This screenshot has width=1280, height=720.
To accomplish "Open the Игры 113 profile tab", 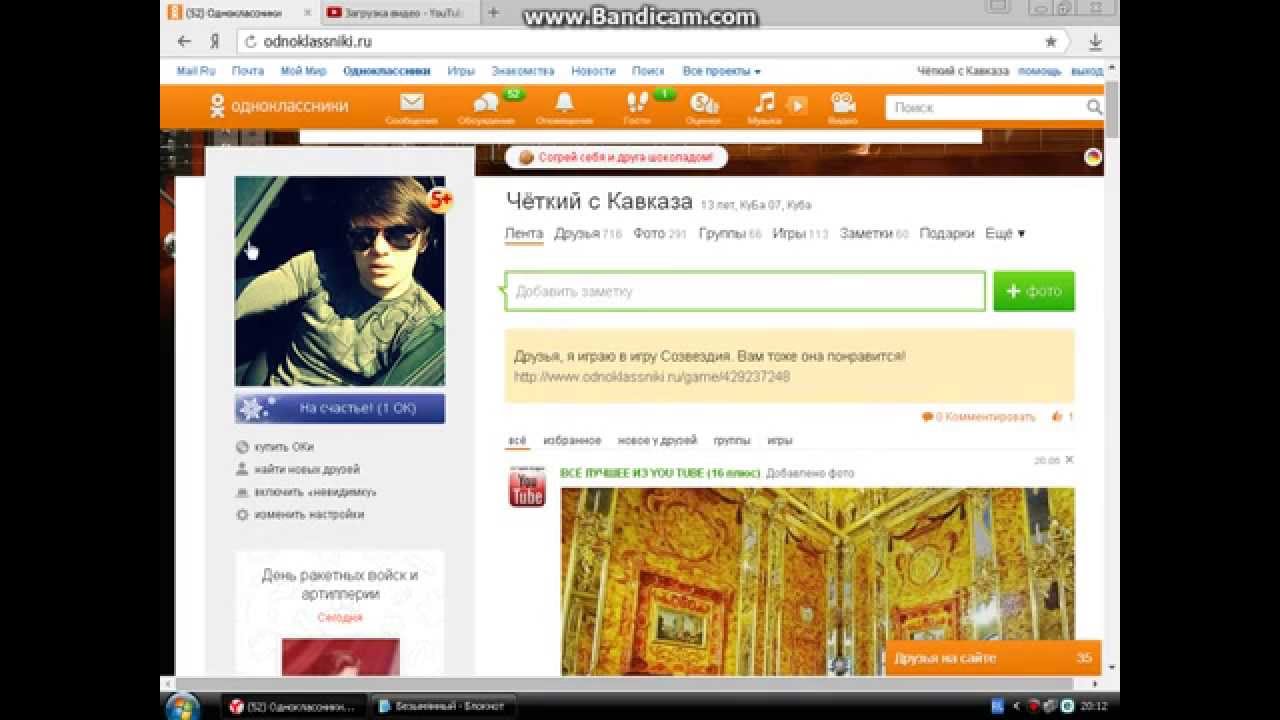I will [800, 233].
